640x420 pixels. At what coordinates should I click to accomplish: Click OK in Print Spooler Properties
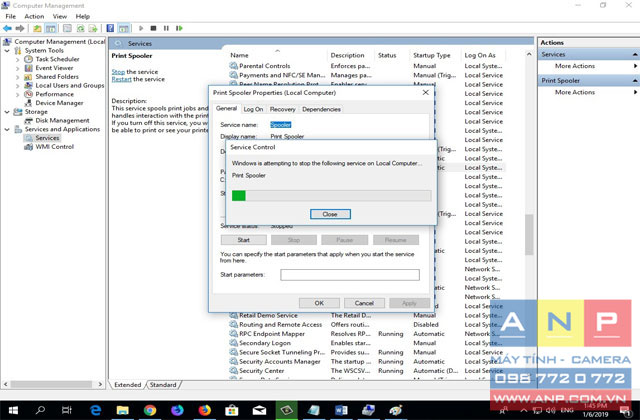[x=319, y=303]
